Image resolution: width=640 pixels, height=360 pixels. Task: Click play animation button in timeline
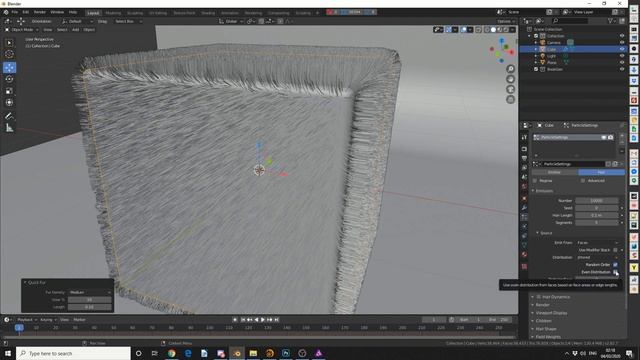[263, 320]
